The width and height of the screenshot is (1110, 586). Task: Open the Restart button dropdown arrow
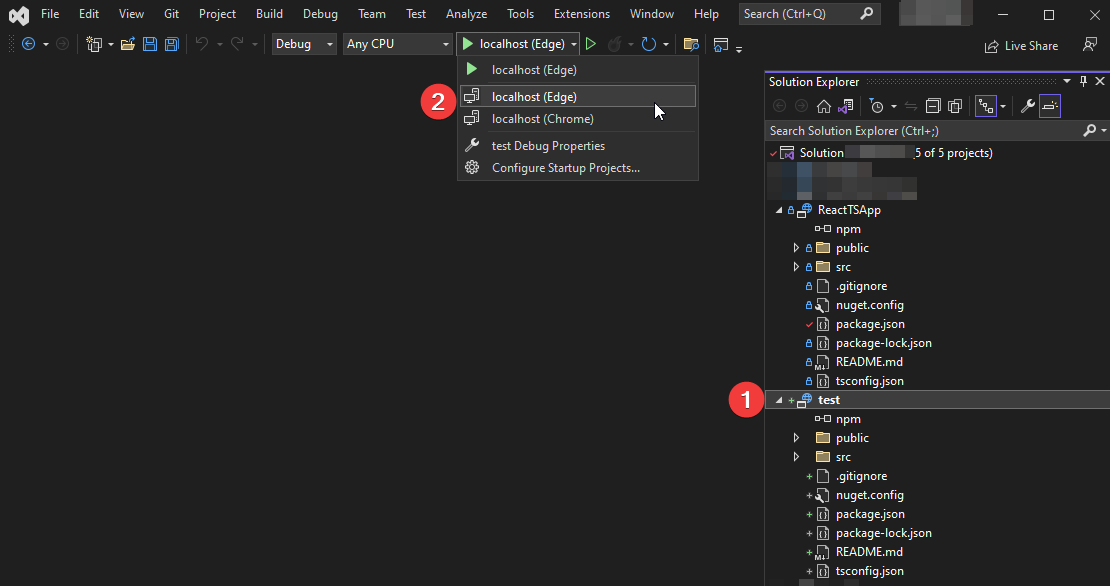(x=665, y=45)
